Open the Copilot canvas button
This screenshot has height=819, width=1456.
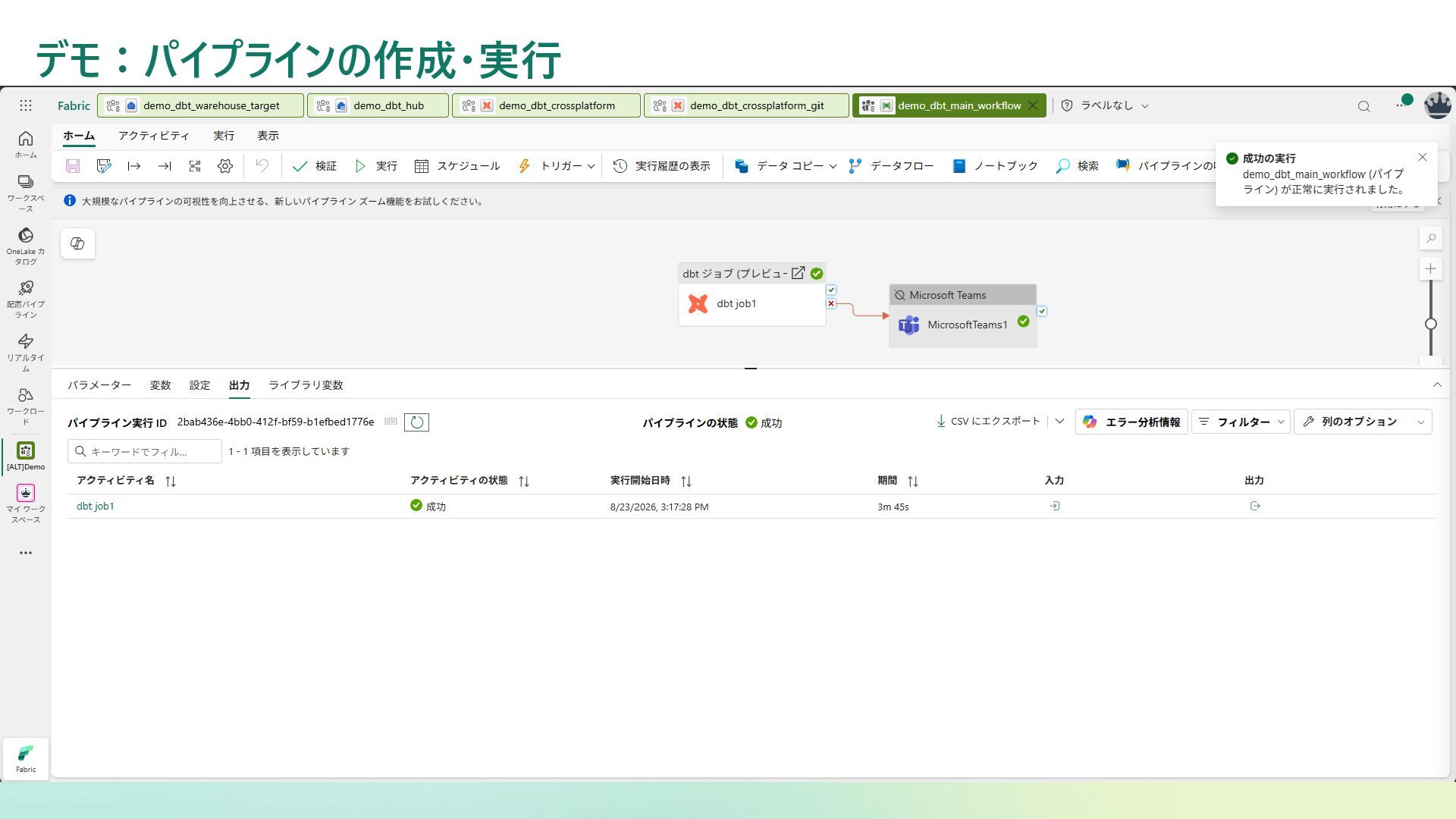(x=77, y=243)
